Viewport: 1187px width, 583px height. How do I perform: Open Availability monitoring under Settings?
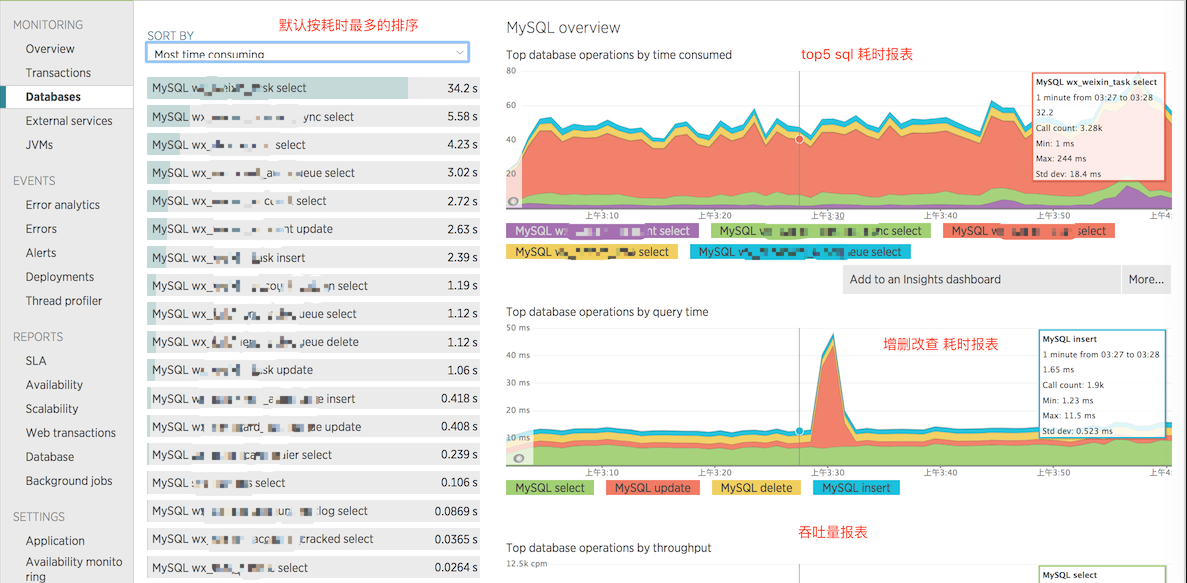pos(73,569)
